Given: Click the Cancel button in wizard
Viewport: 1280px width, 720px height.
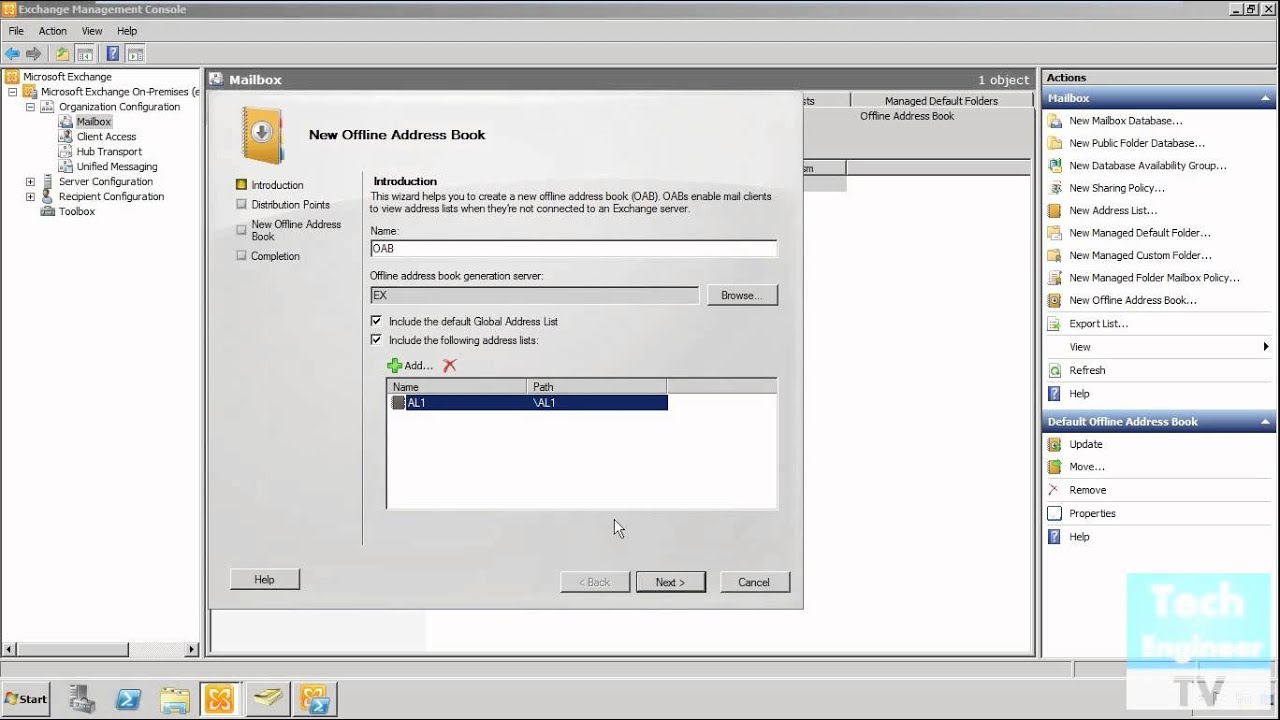Looking at the screenshot, I should click(x=754, y=582).
